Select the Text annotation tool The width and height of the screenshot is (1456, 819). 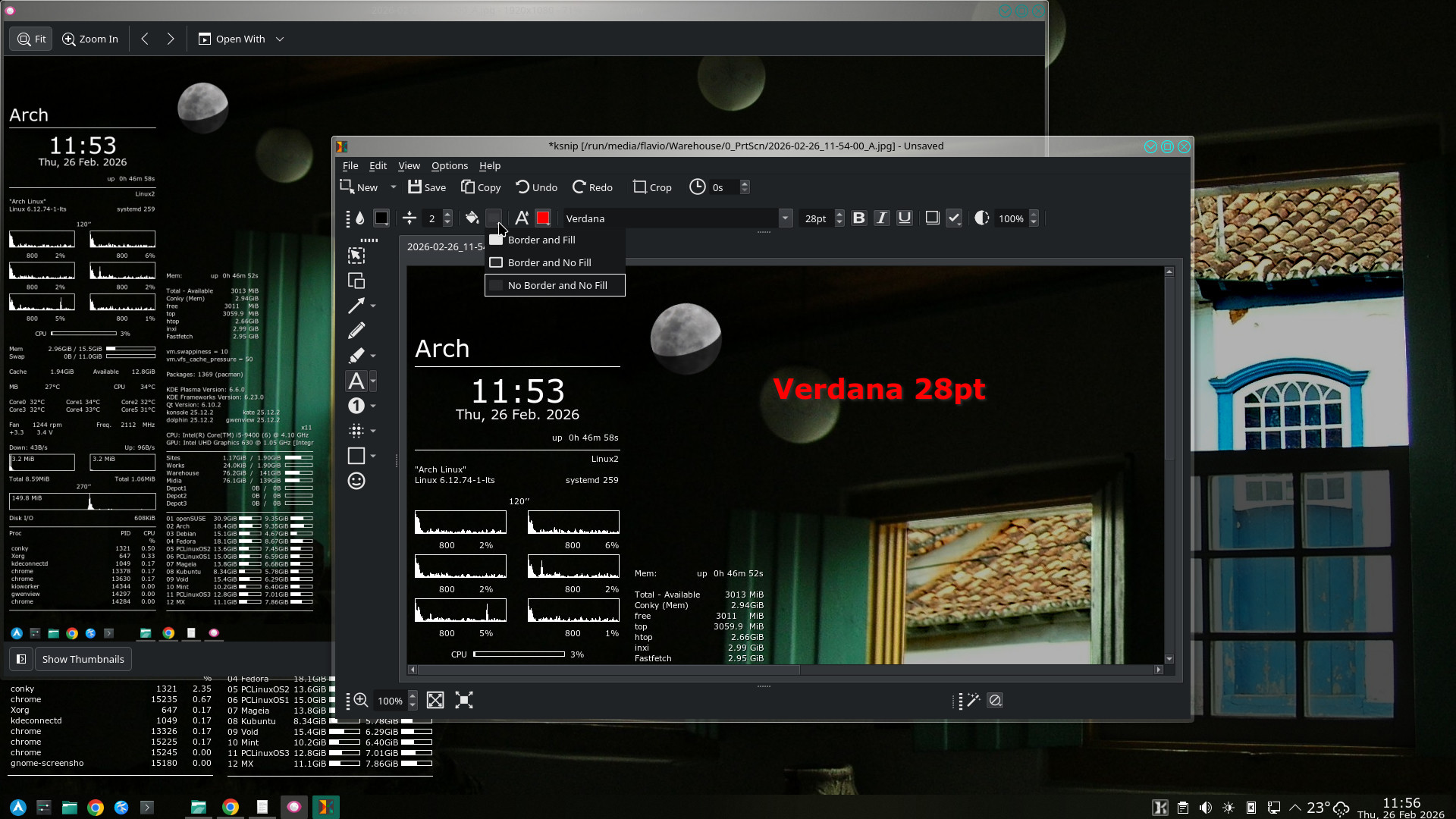(x=356, y=381)
